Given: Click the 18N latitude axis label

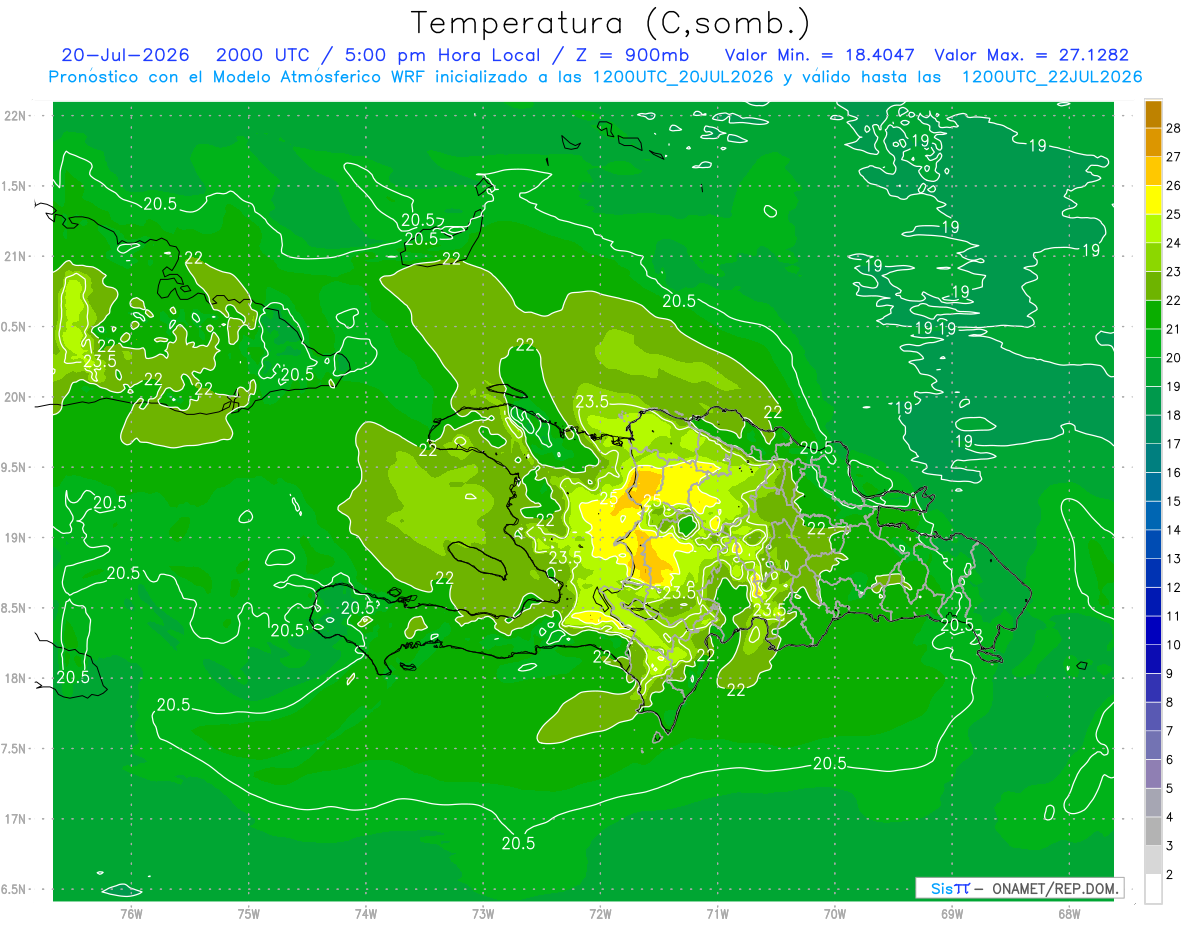Looking at the screenshot, I should [17, 678].
